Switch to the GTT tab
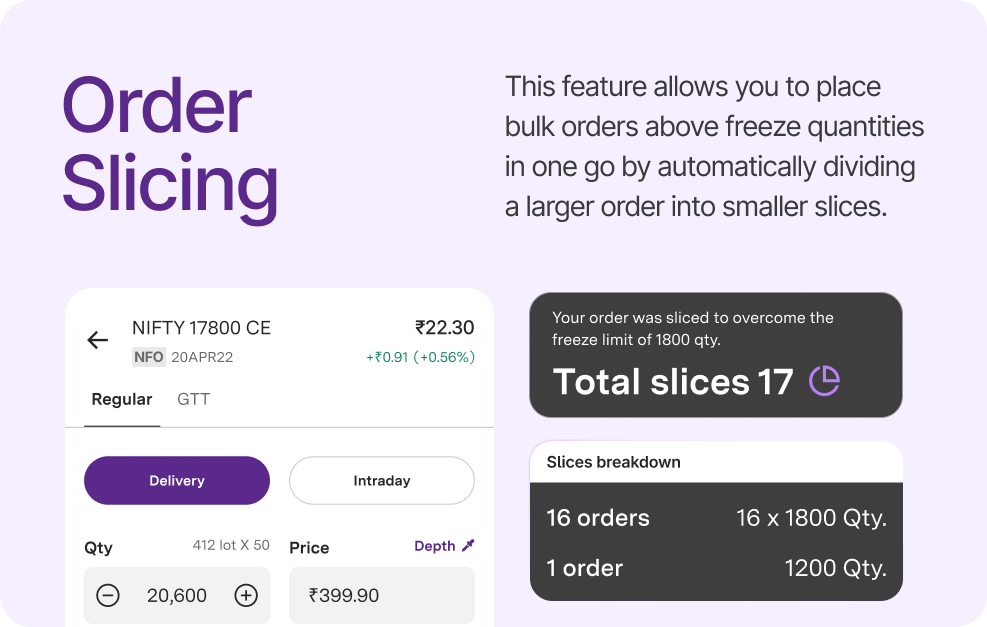The height and width of the screenshot is (627, 987). pos(193,400)
